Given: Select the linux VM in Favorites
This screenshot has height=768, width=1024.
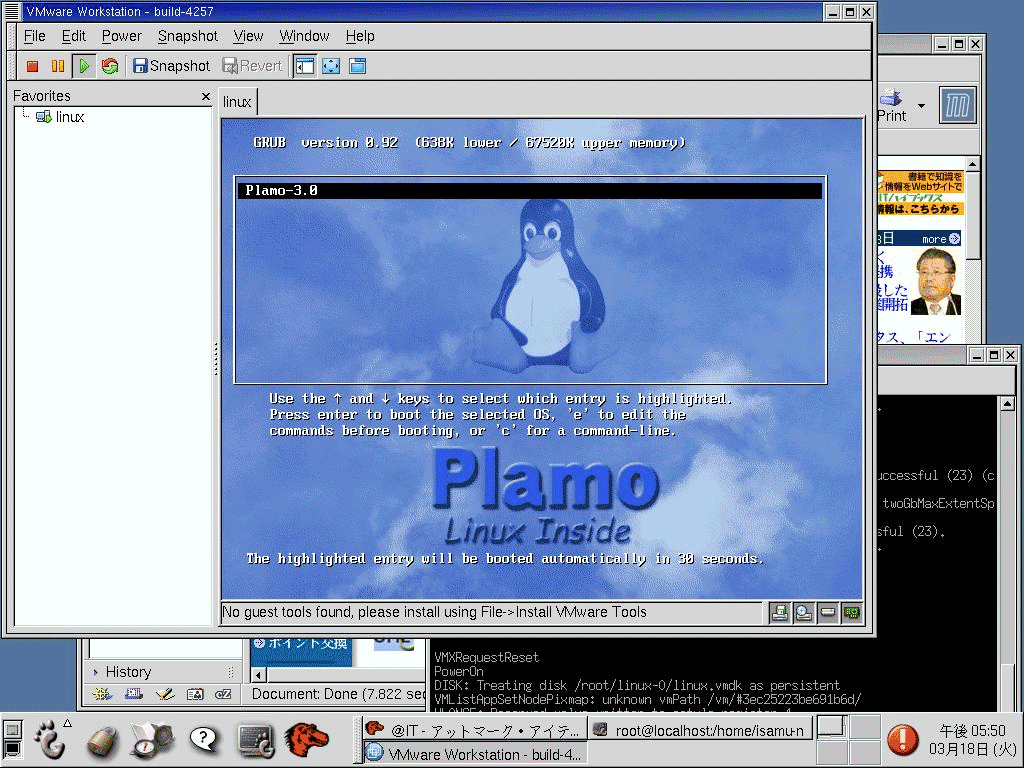Looking at the screenshot, I should click(60, 117).
